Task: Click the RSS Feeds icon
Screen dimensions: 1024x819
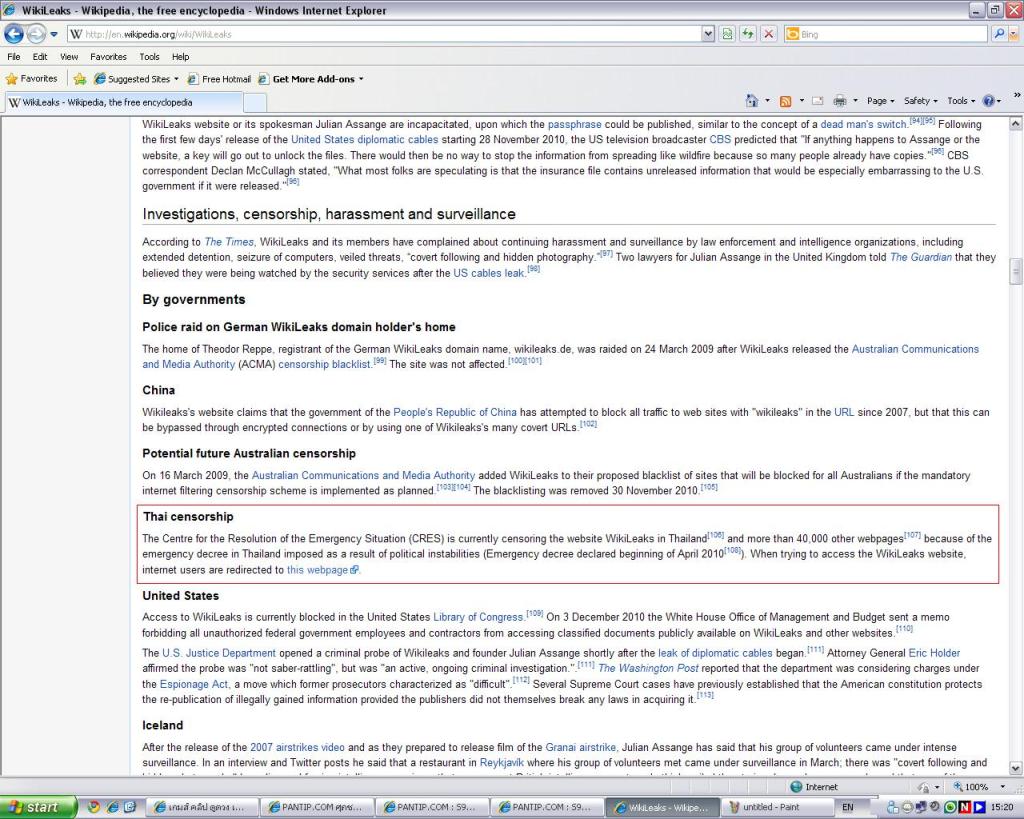Action: 786,101
